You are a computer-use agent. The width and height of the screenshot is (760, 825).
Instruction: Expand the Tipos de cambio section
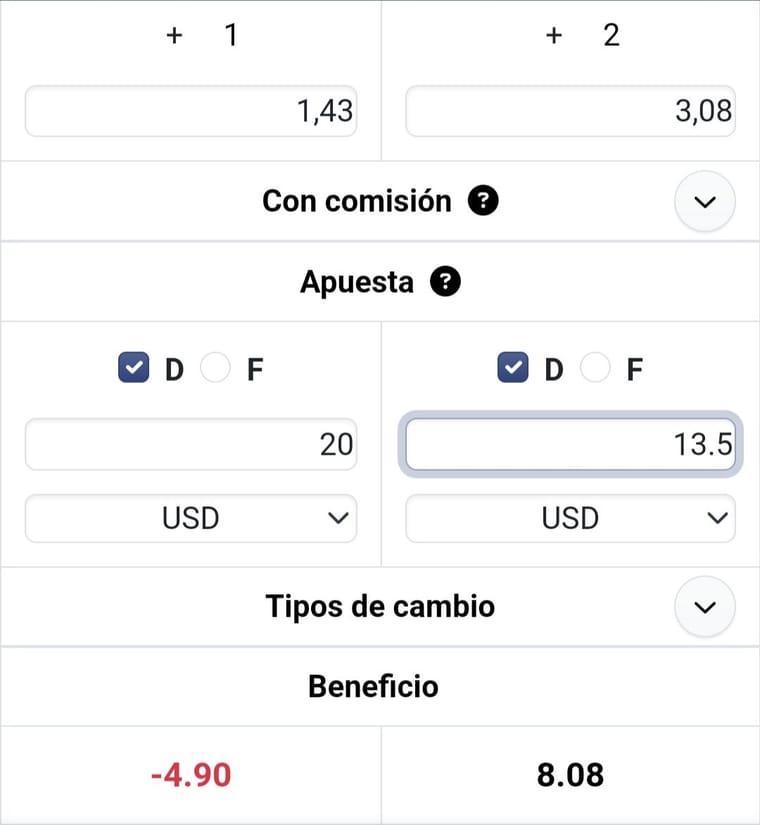(705, 607)
